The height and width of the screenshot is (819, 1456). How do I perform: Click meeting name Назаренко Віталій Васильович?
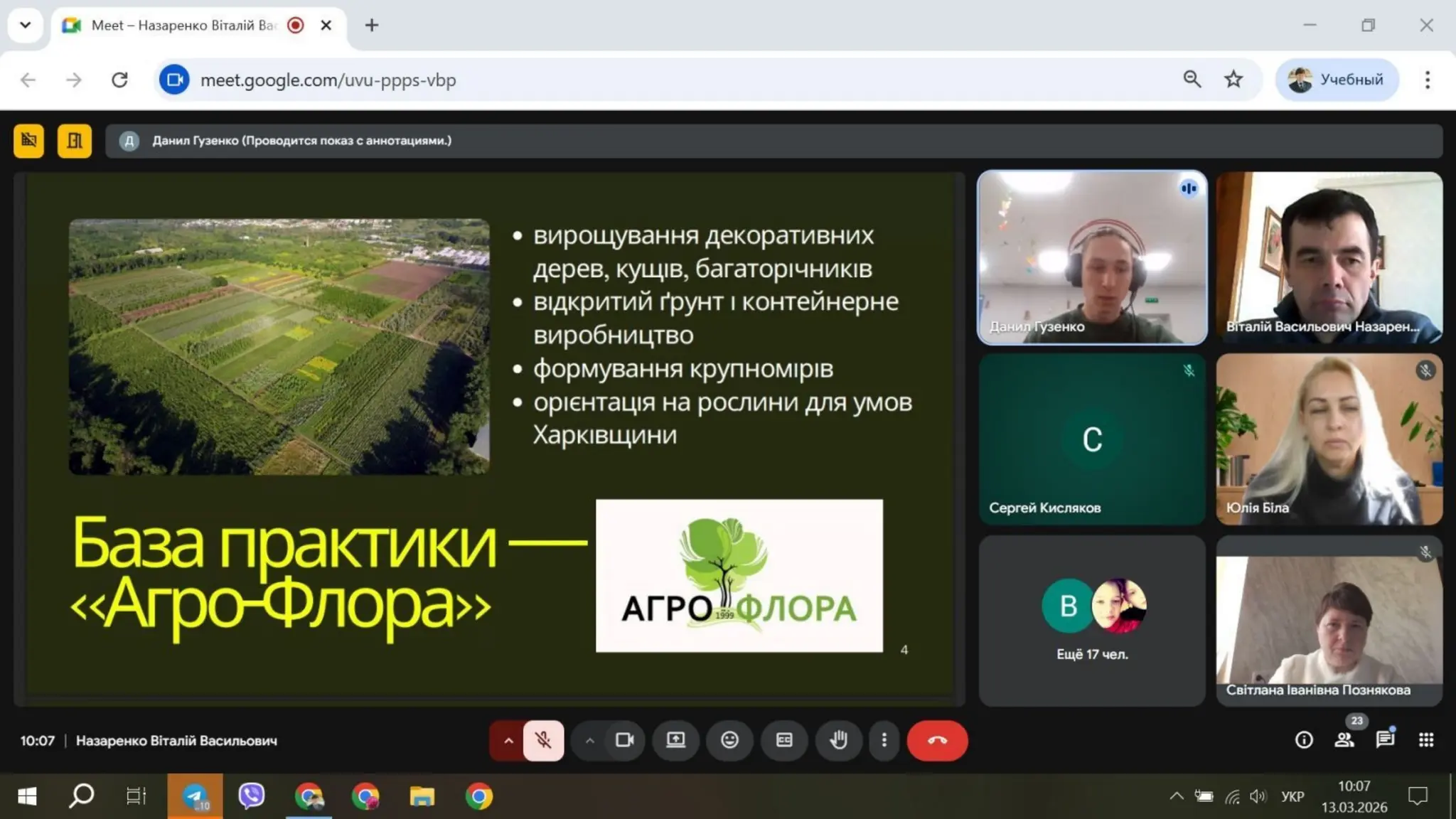[x=176, y=741]
